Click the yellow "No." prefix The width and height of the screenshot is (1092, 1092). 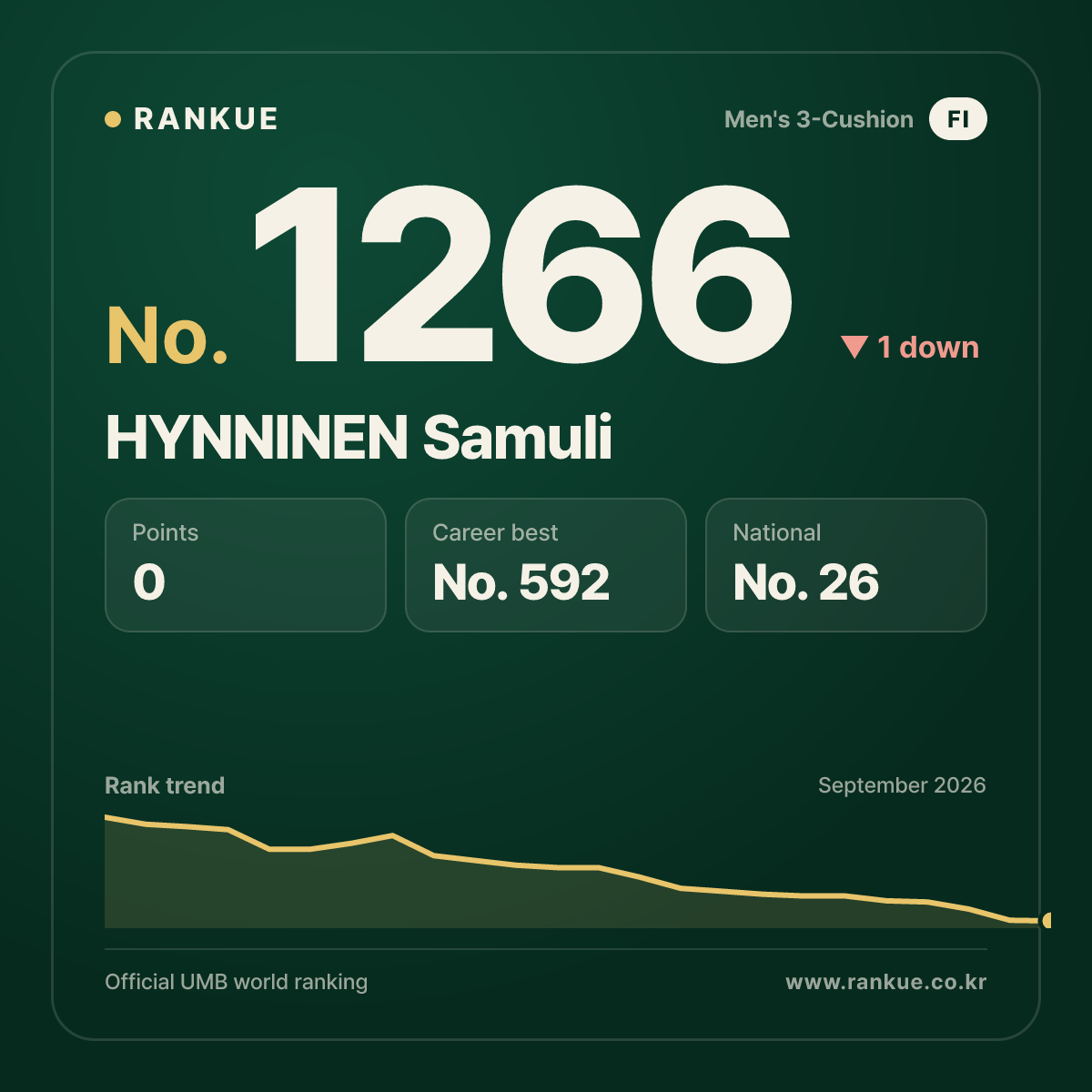pos(167,336)
